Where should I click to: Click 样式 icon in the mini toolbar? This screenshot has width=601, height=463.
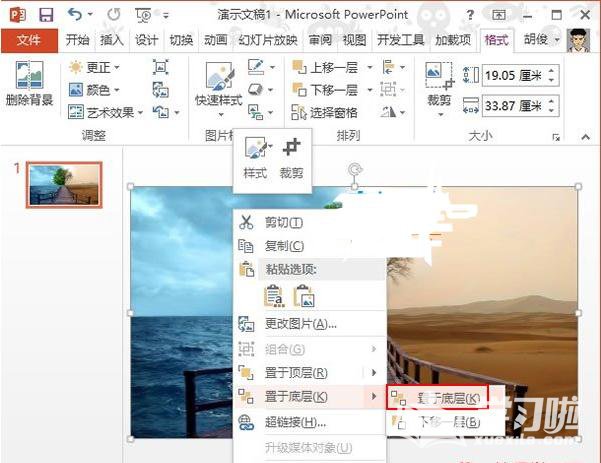255,157
